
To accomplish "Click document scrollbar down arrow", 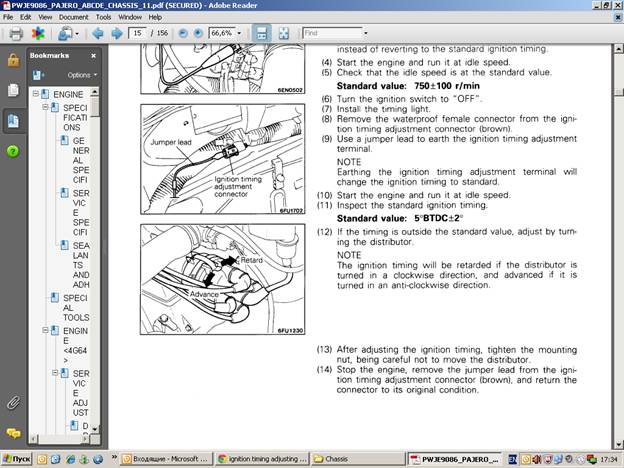I will pyautogui.click(x=618, y=444).
